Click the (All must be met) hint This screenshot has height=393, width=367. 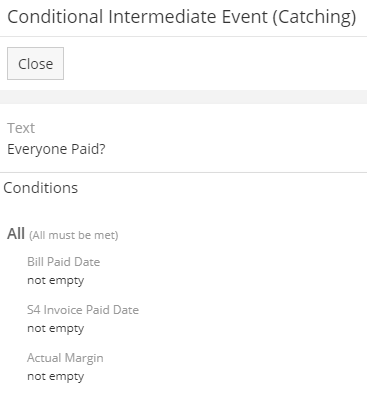click(x=74, y=235)
